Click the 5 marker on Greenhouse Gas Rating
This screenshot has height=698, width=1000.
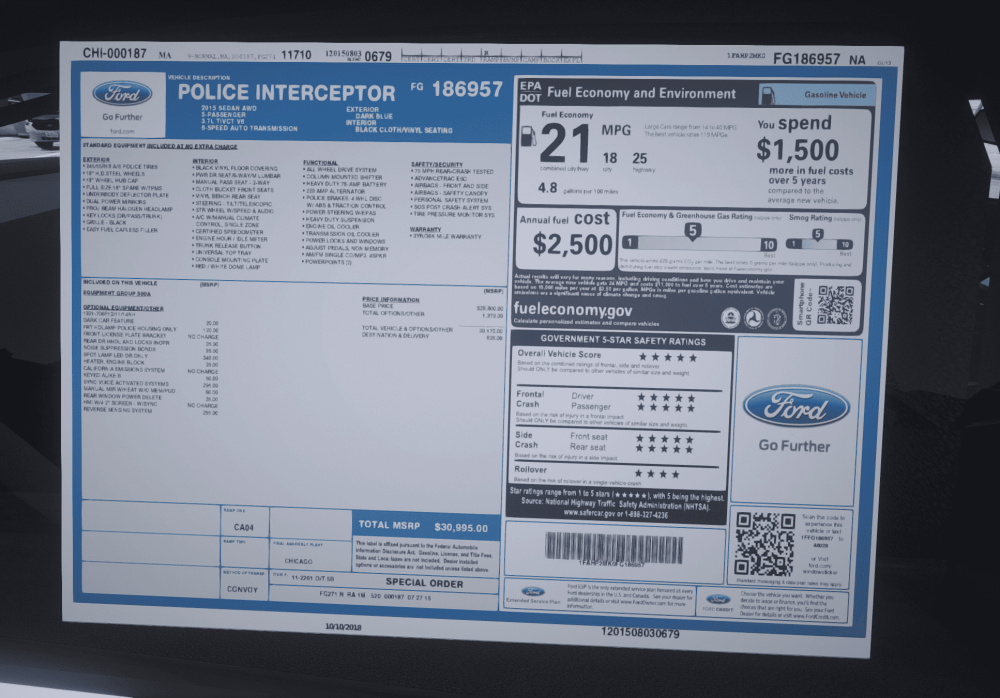pyautogui.click(x=693, y=230)
